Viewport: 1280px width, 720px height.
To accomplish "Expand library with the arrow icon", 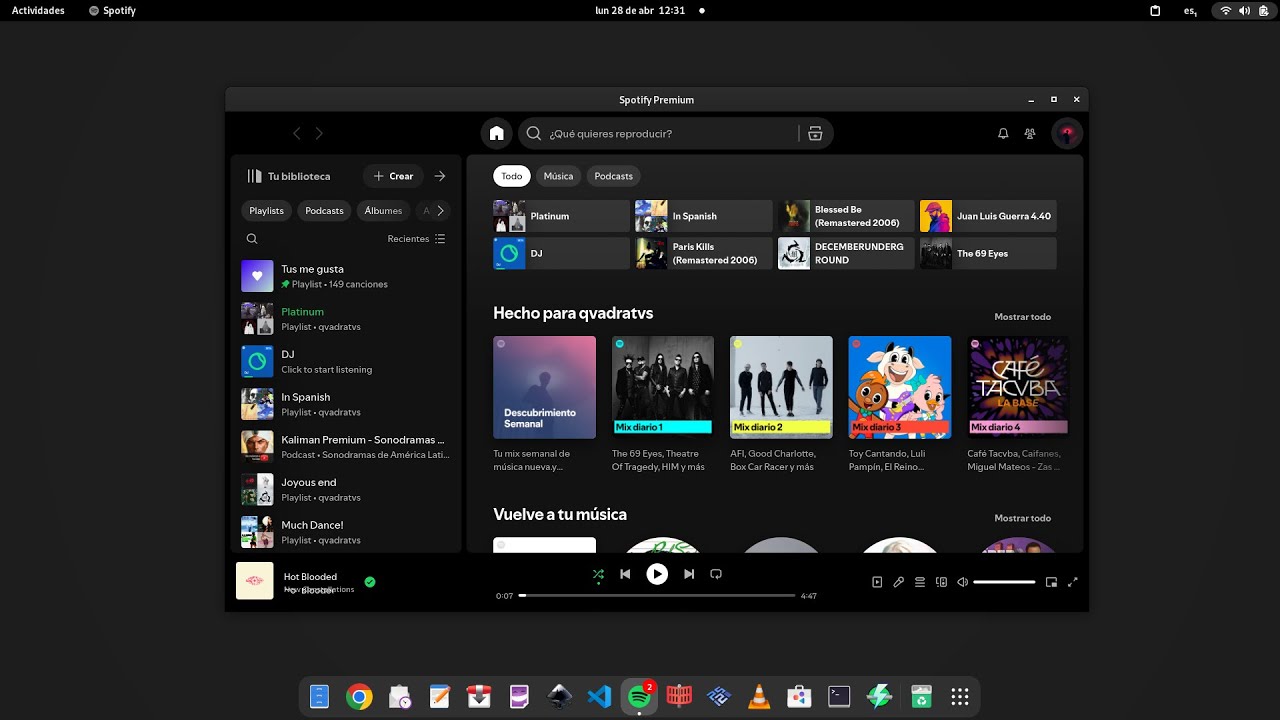I will [439, 176].
